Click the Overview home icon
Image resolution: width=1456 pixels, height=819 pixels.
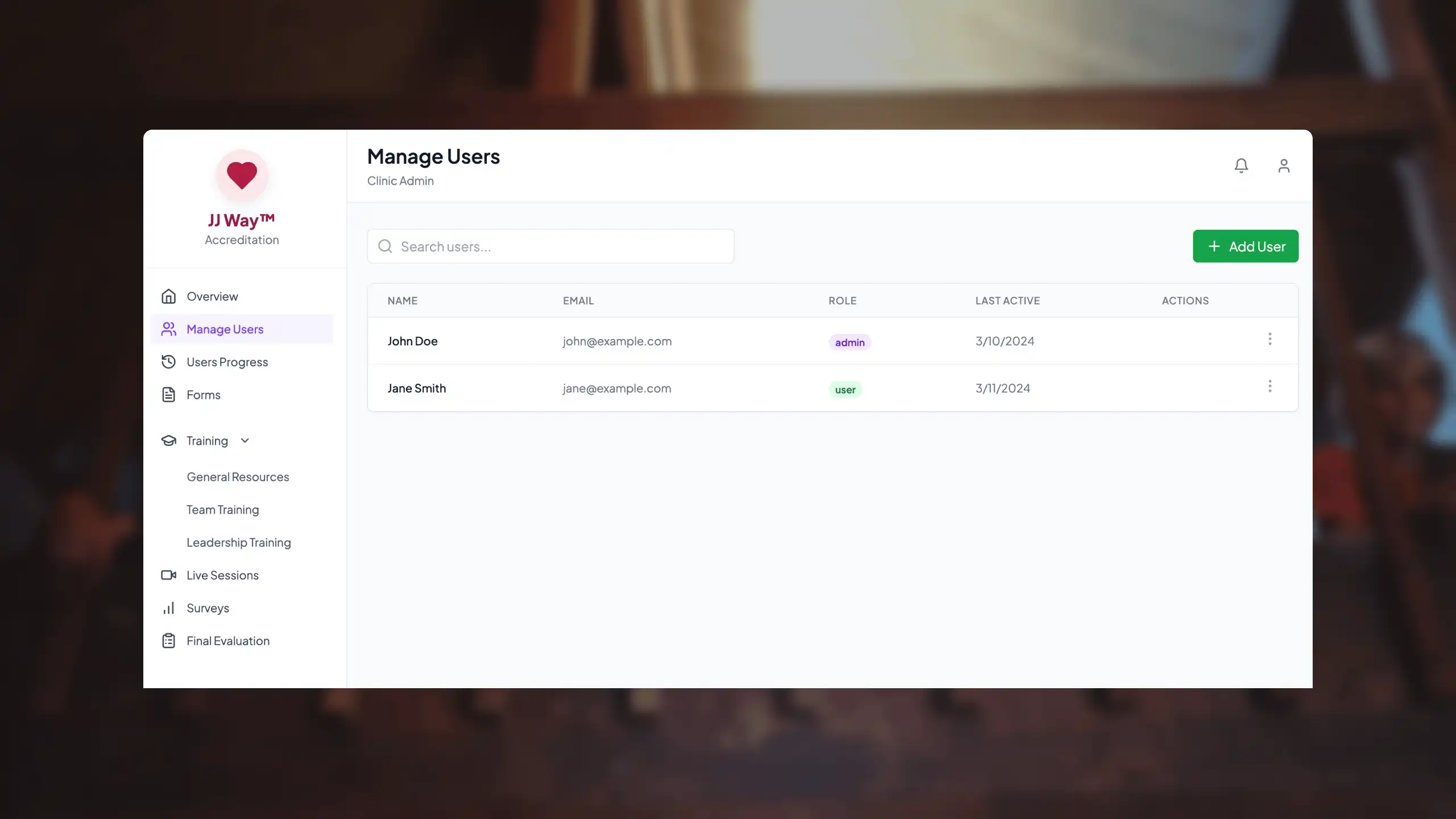tap(168, 296)
